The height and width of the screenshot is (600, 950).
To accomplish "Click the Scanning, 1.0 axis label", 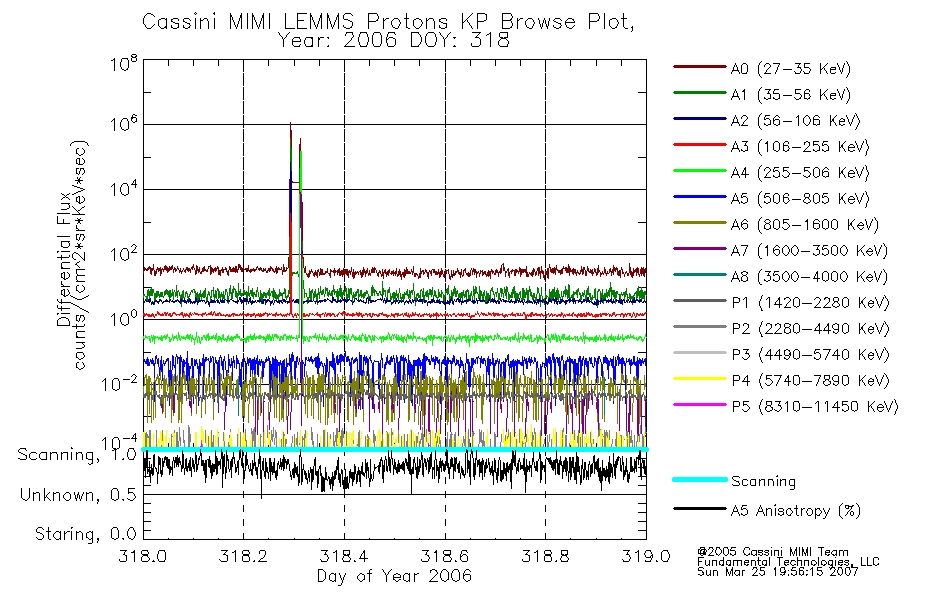I will (77, 455).
